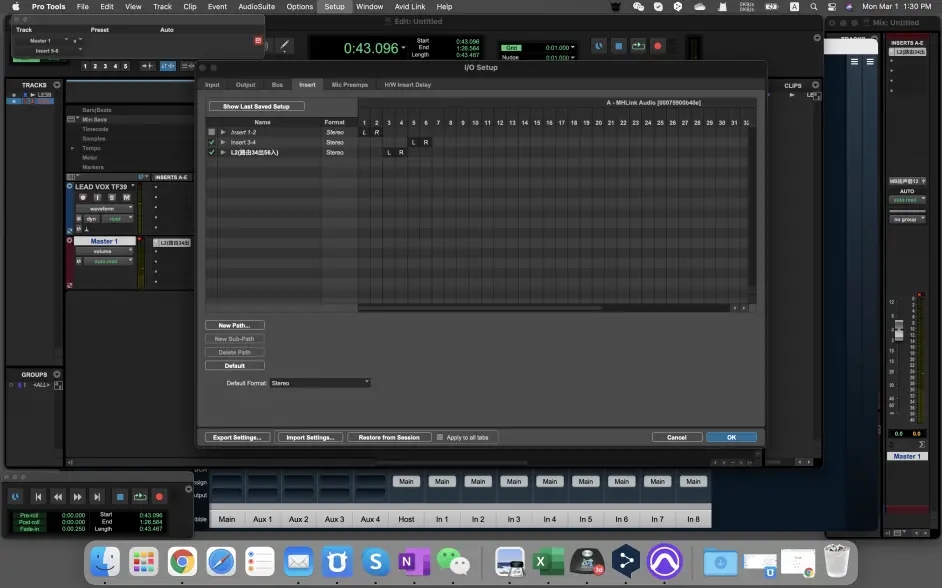Viewport: 942px width, 588px height.
Task: Open the volume view selector on Master 1 track
Action: coord(104,251)
